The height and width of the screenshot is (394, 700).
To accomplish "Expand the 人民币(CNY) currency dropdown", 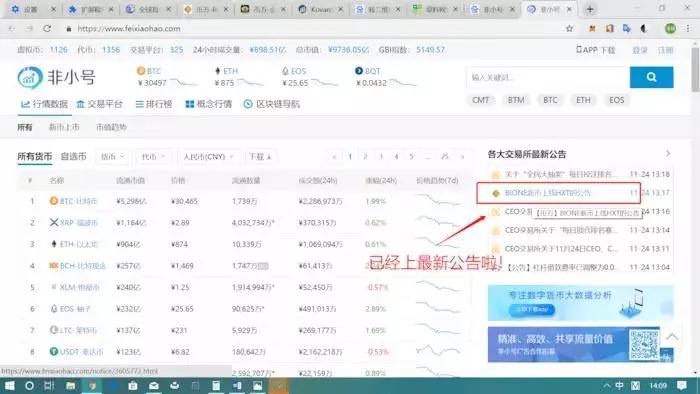I will click(208, 157).
